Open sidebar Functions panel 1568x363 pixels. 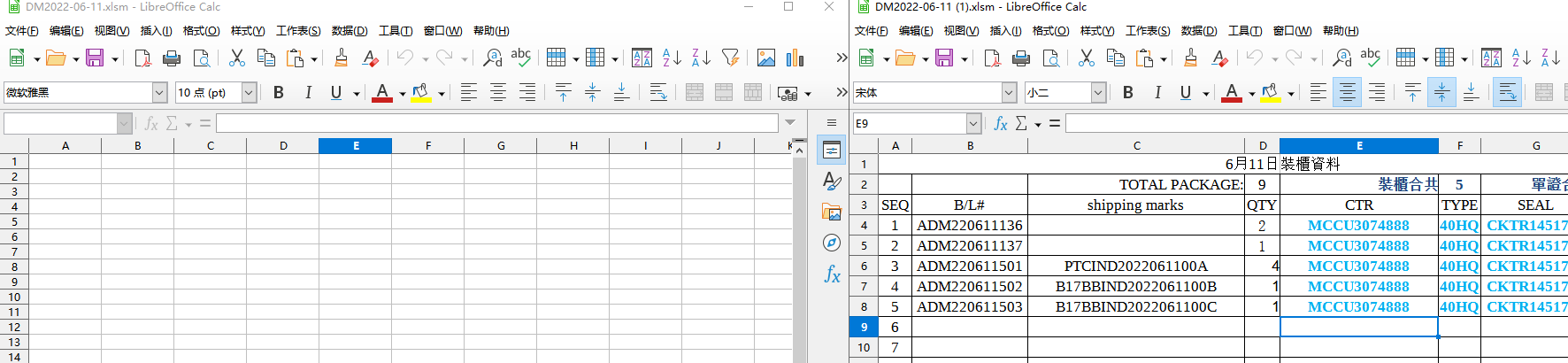click(x=832, y=274)
